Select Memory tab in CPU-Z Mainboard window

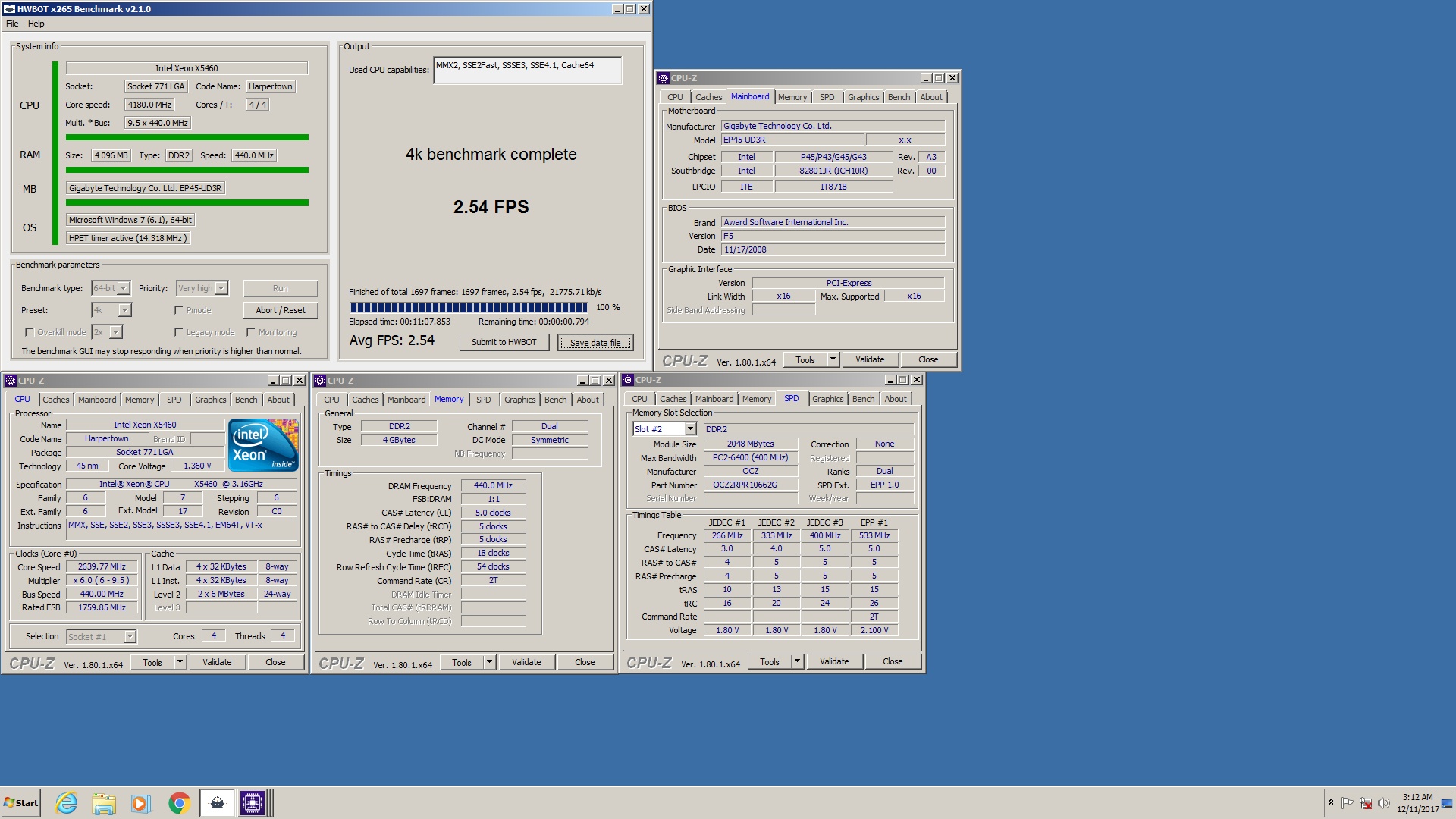(792, 97)
